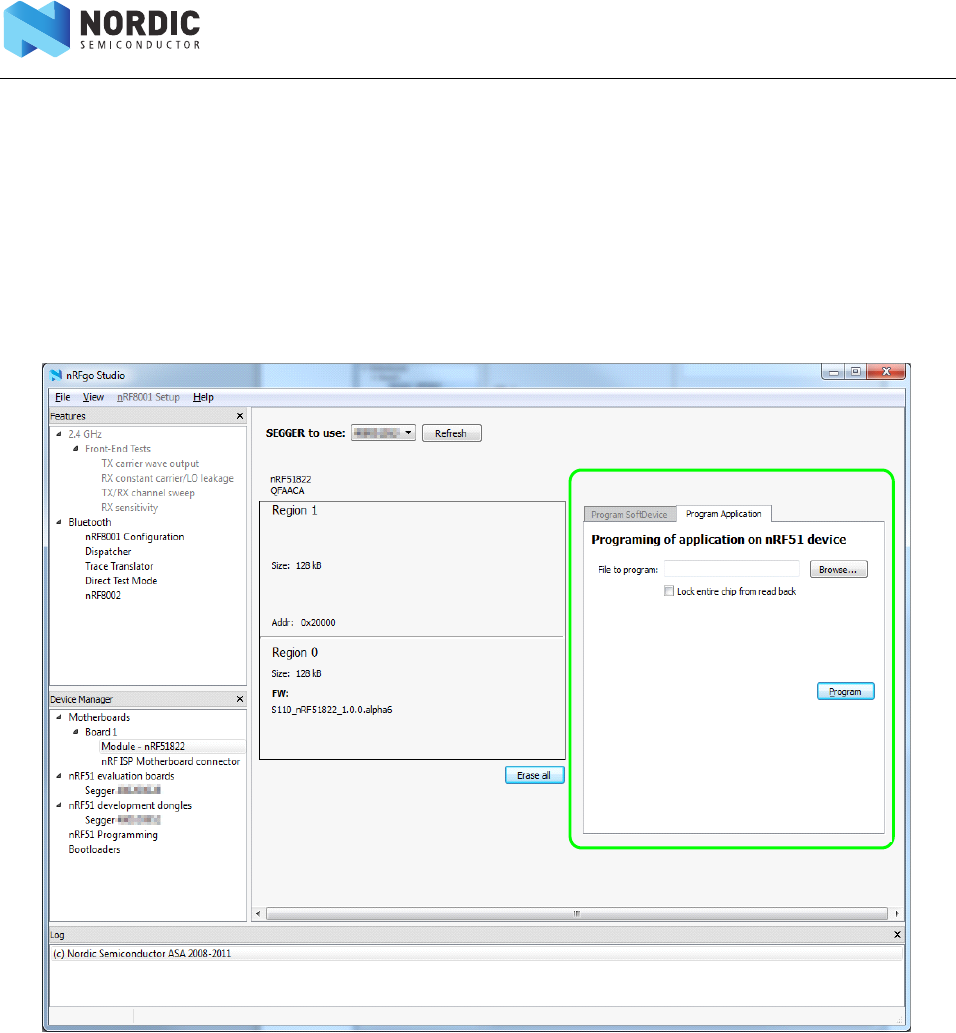Open nRF8001 Configuration
Viewport: 956px width, 1033px height.
pos(134,537)
